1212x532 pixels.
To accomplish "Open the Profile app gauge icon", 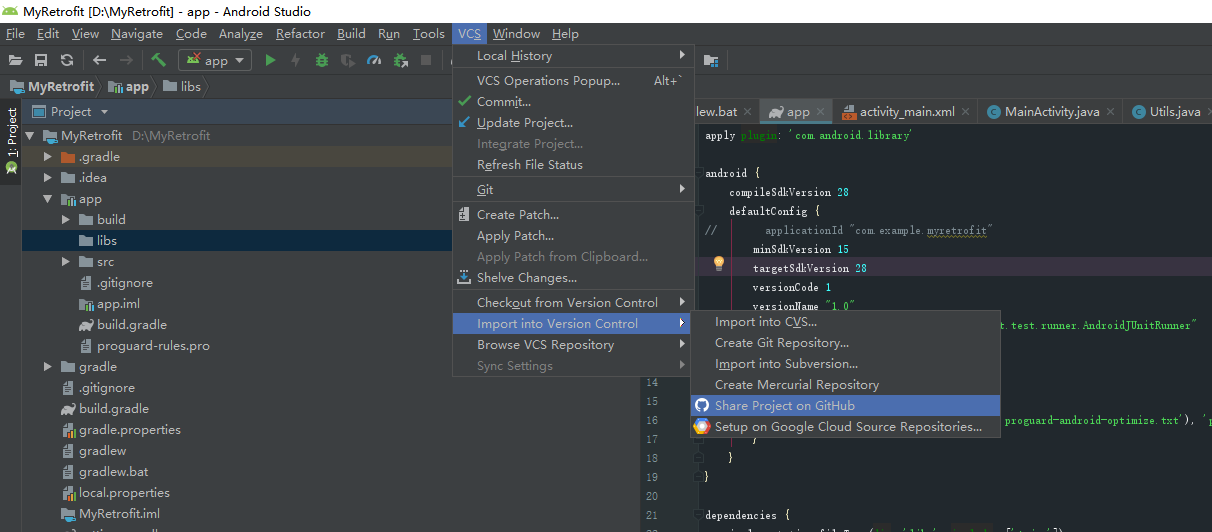I will click(374, 60).
